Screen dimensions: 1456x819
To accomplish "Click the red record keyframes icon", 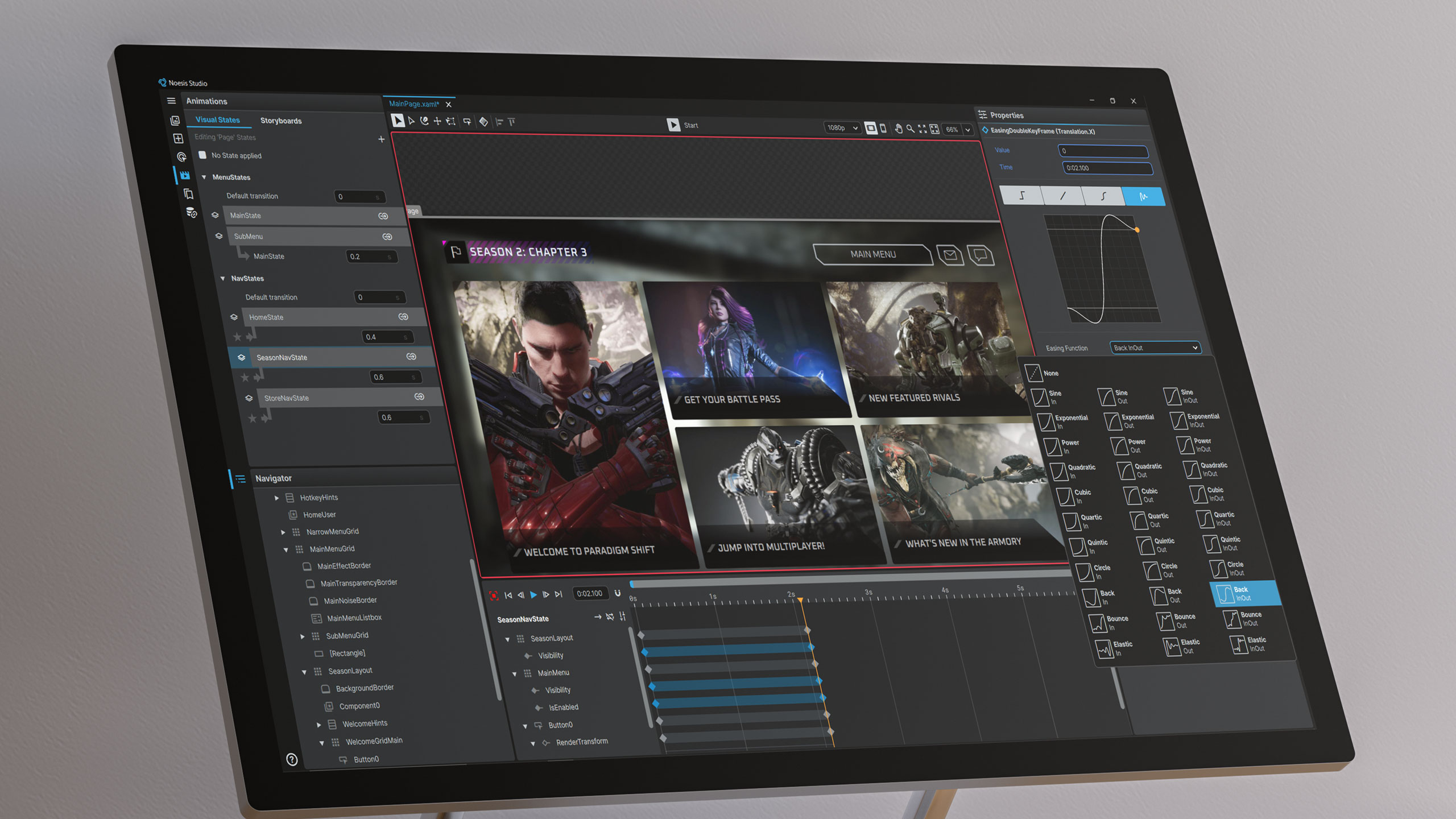I will [494, 595].
